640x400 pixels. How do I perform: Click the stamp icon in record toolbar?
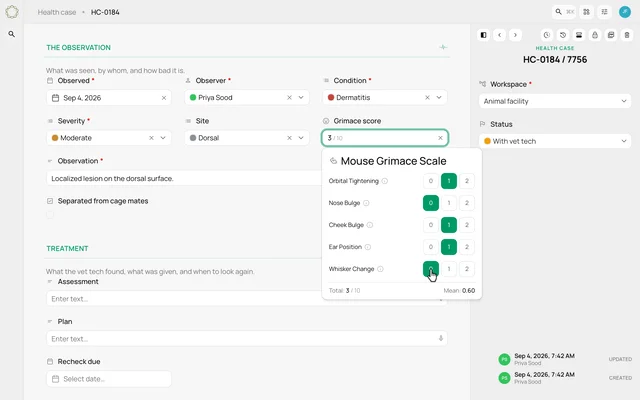[x=579, y=35]
